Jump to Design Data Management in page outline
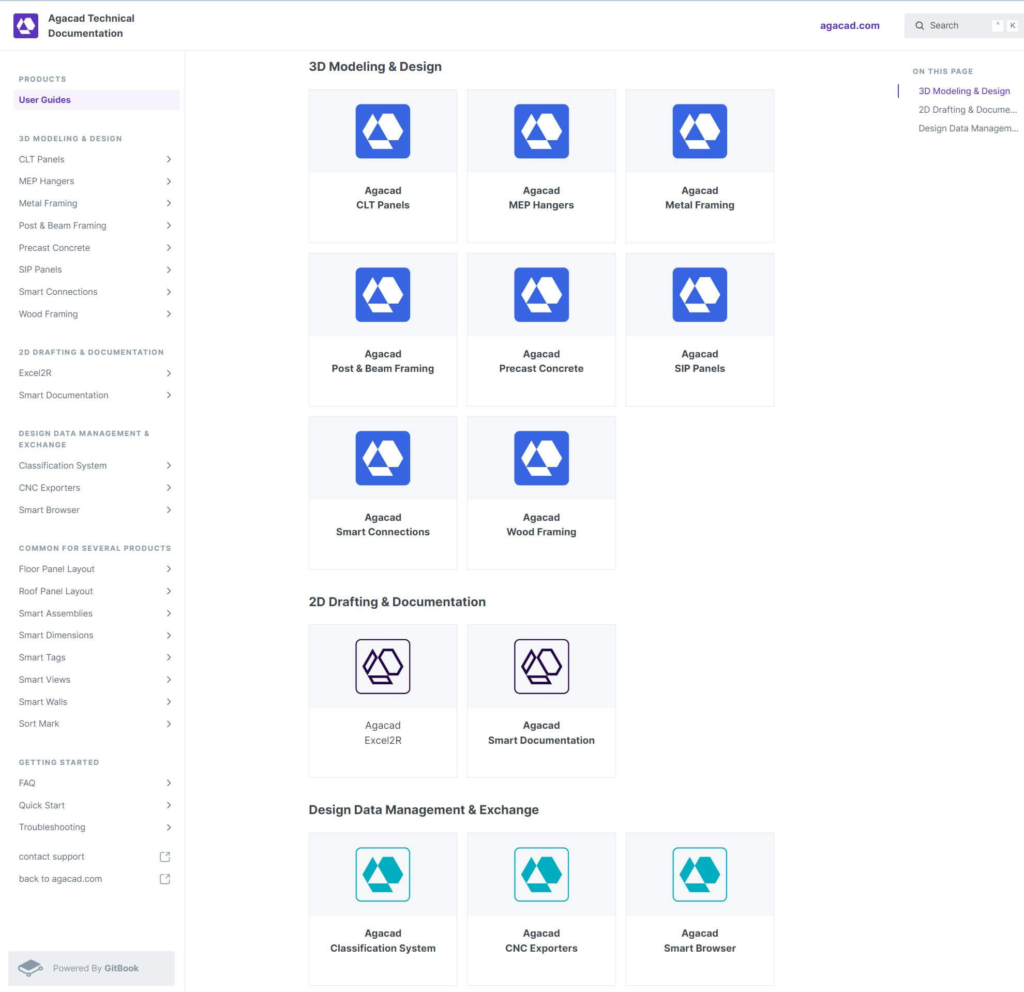 [968, 129]
